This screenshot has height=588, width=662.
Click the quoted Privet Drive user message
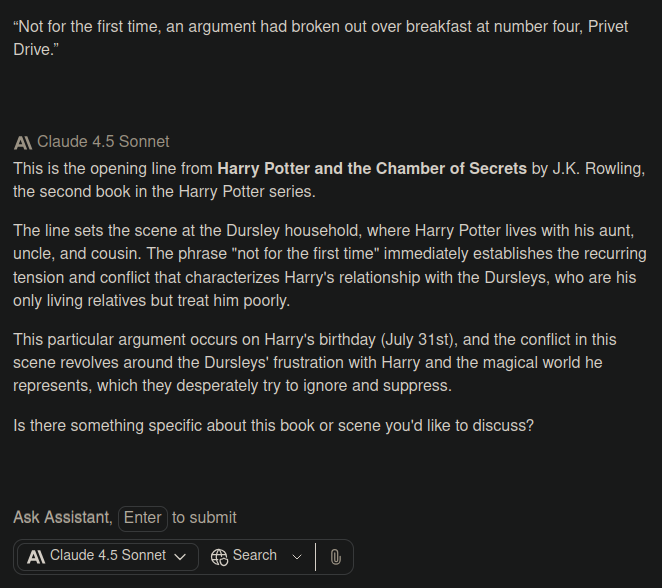321,38
